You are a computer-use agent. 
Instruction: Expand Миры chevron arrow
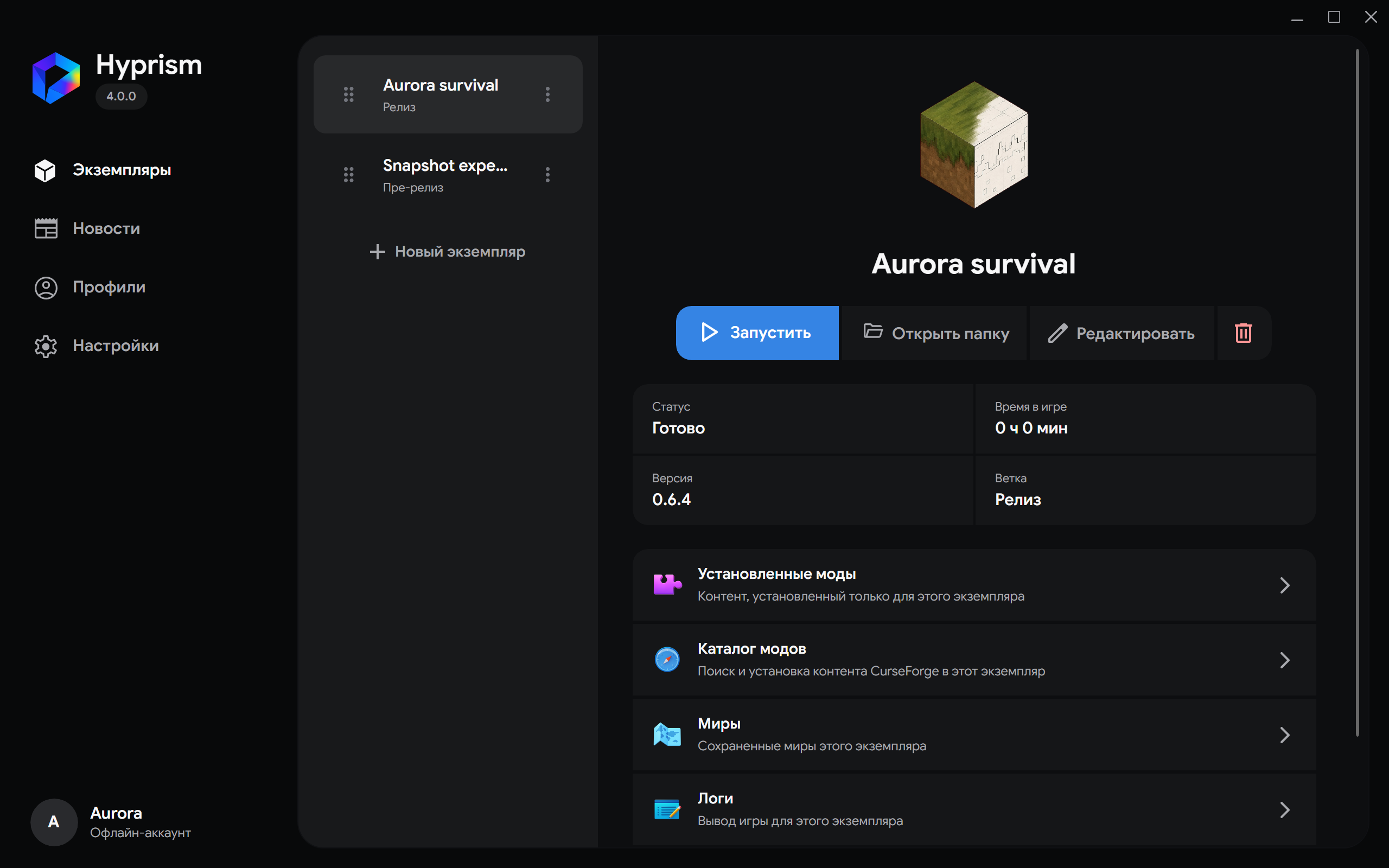[x=1284, y=735]
